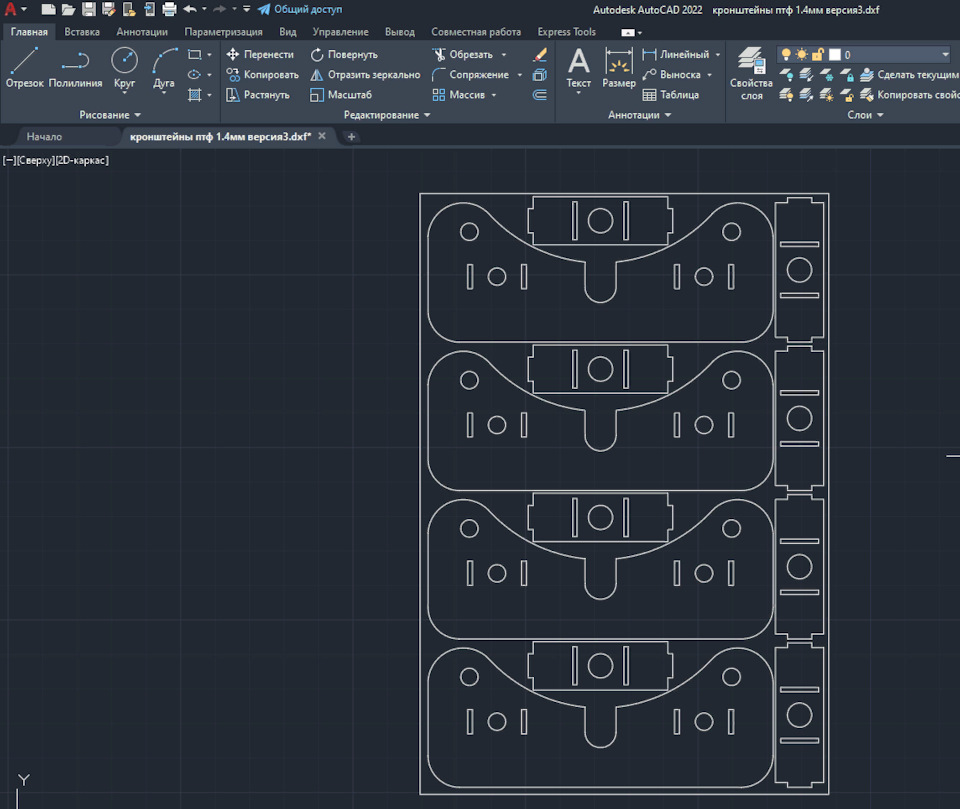Insert a Таблица (Table) annotation
960x809 pixels.
670,95
